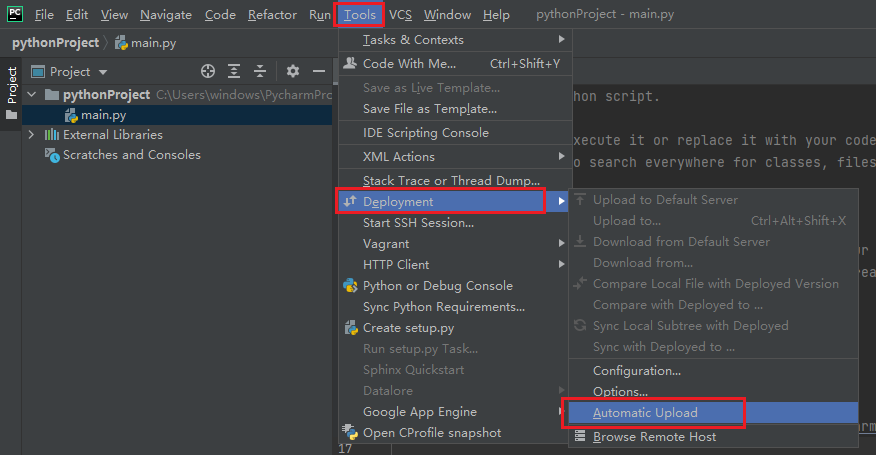Image resolution: width=876 pixels, height=455 pixels.
Task: Expand the HTTP Client submenu
Action: point(561,264)
